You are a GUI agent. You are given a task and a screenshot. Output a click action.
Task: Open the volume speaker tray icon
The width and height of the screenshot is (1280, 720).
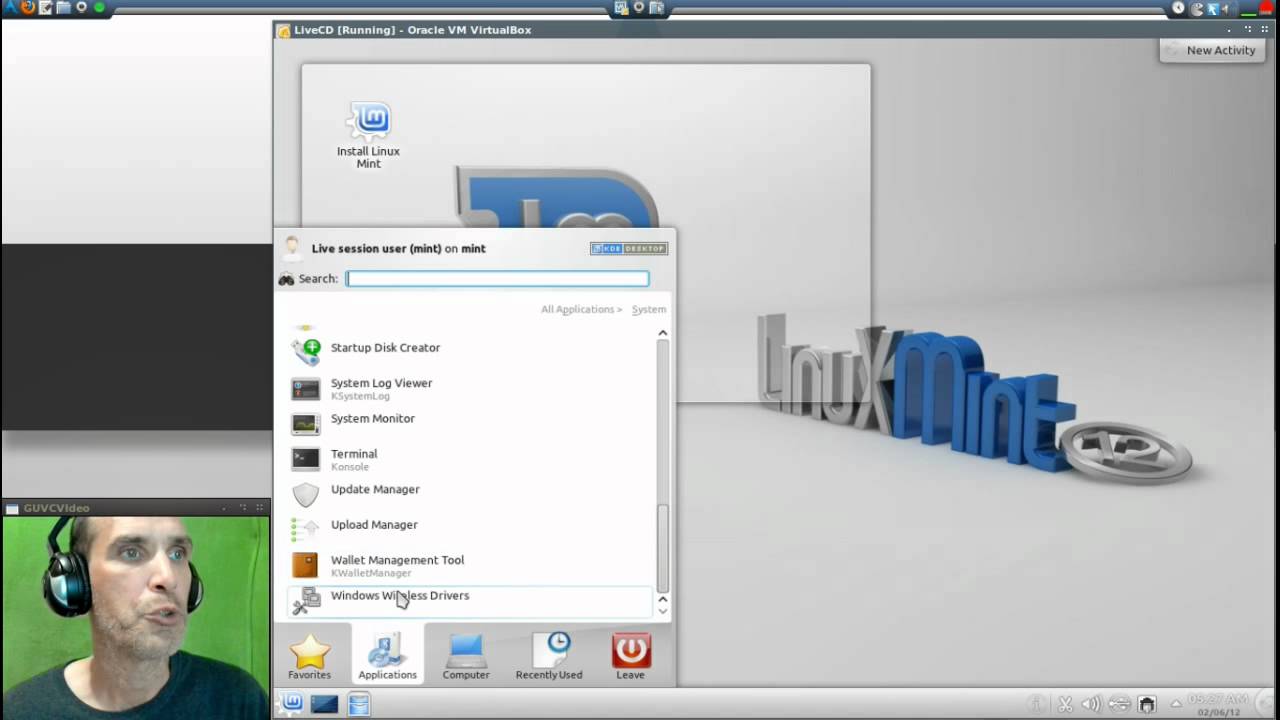pos(1091,705)
